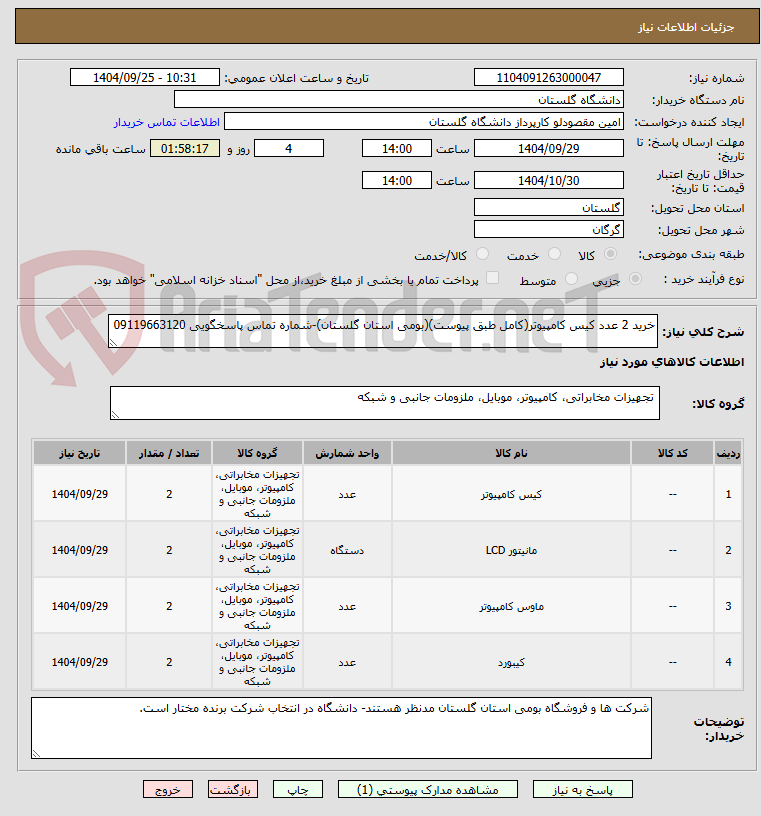This screenshot has height=816, width=761.
Task: Click the شرح کلی نیاز text area
Action: coord(383,331)
